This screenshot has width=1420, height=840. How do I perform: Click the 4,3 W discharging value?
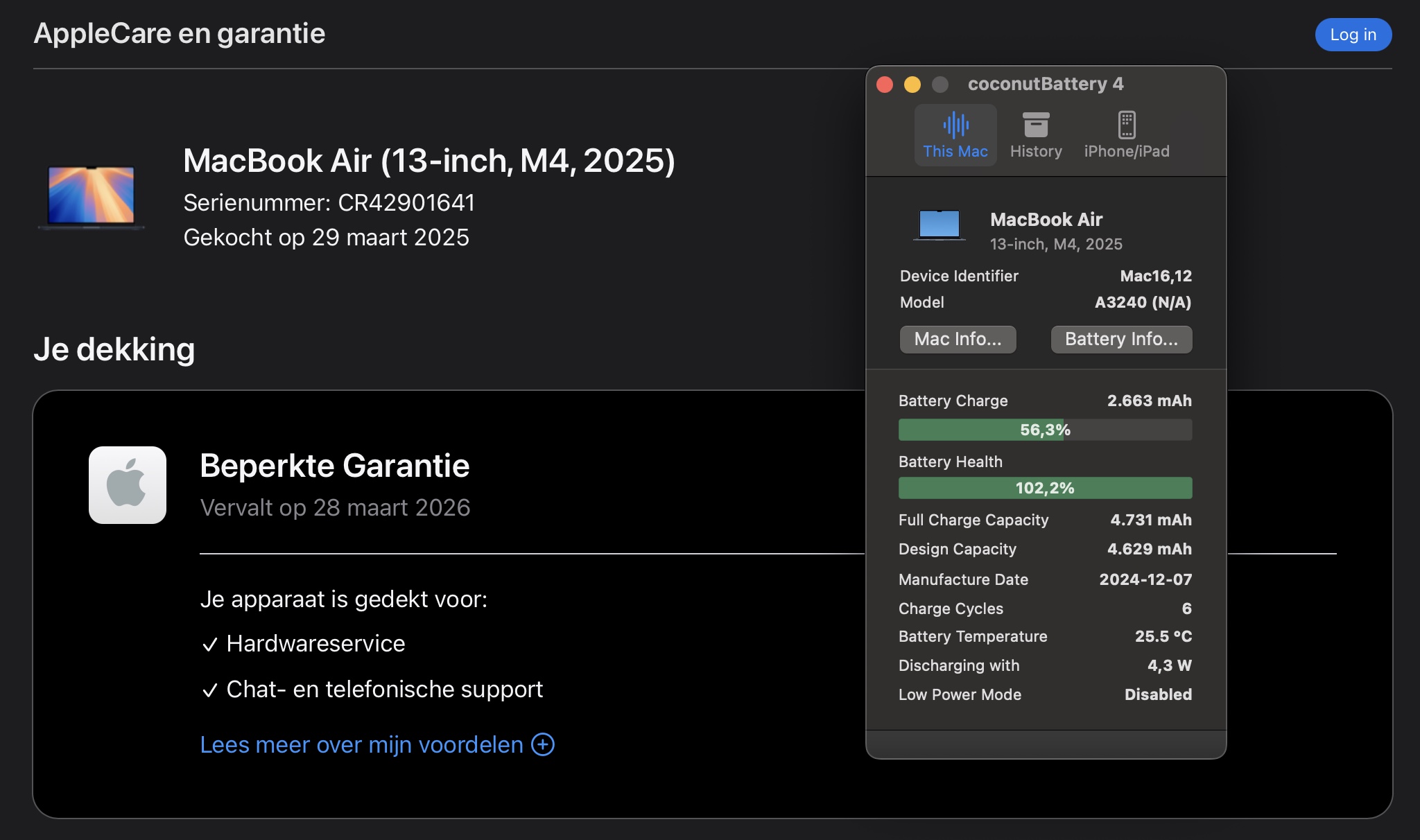[1169, 665]
